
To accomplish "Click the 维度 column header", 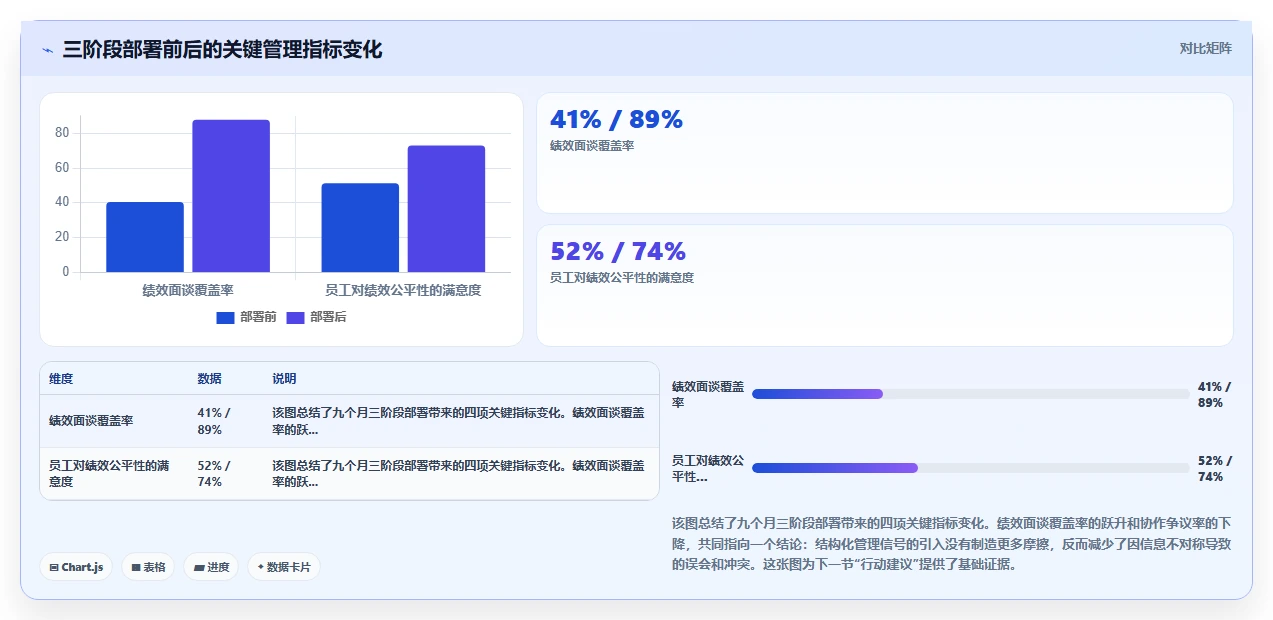I will [61, 379].
